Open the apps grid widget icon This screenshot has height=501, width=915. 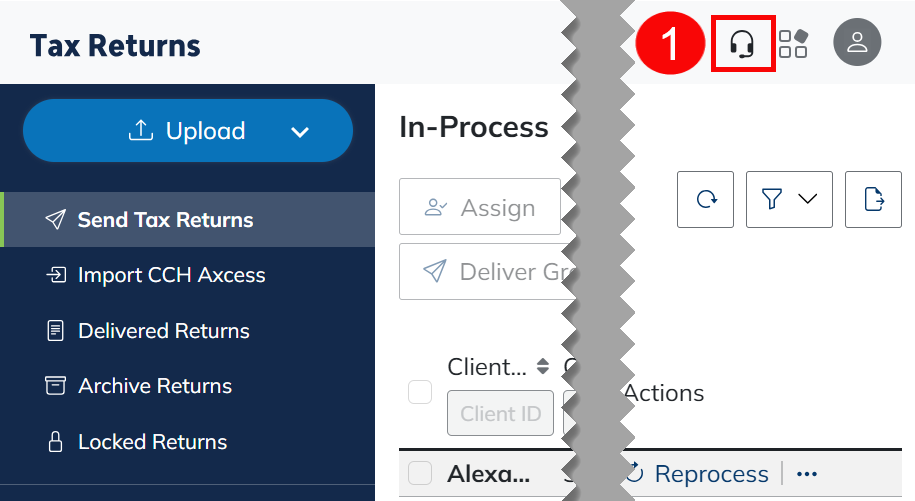coord(793,44)
